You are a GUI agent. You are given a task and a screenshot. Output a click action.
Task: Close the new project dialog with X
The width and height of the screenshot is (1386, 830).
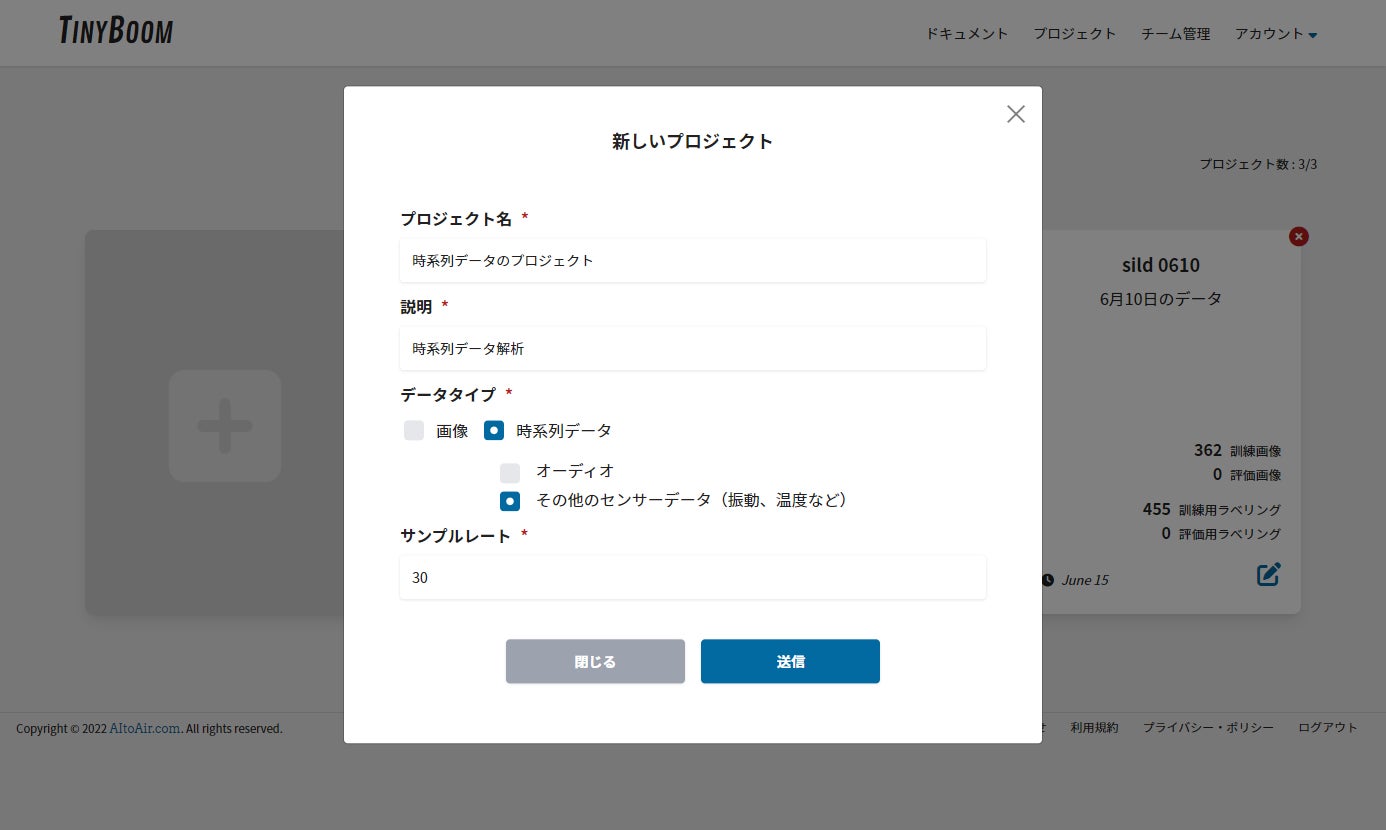[1016, 114]
